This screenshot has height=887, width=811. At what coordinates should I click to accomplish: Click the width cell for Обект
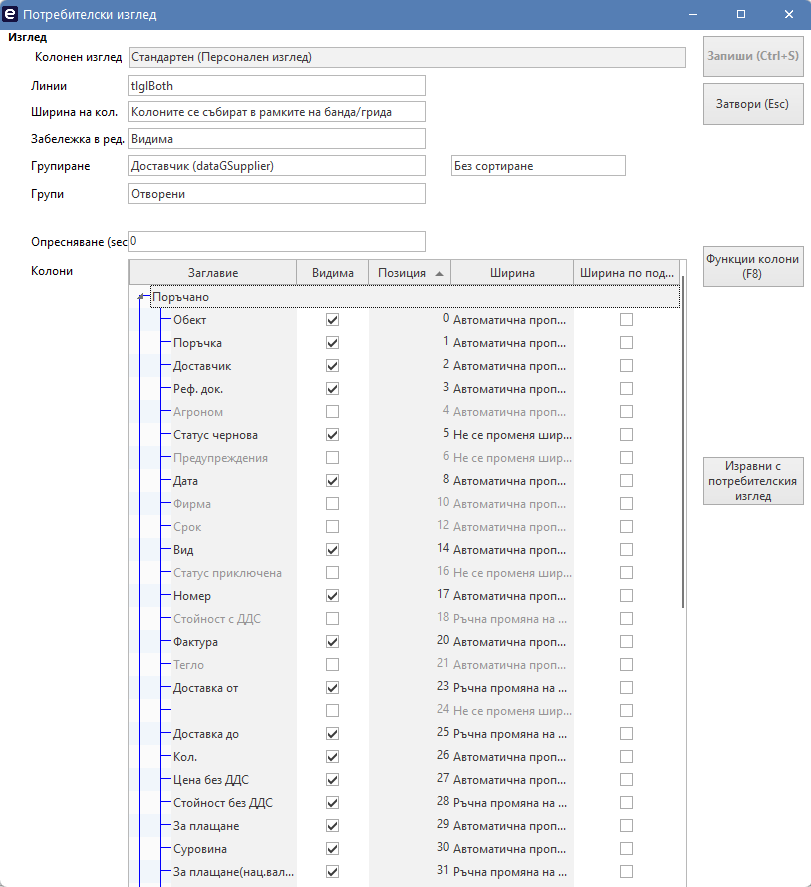[512, 320]
